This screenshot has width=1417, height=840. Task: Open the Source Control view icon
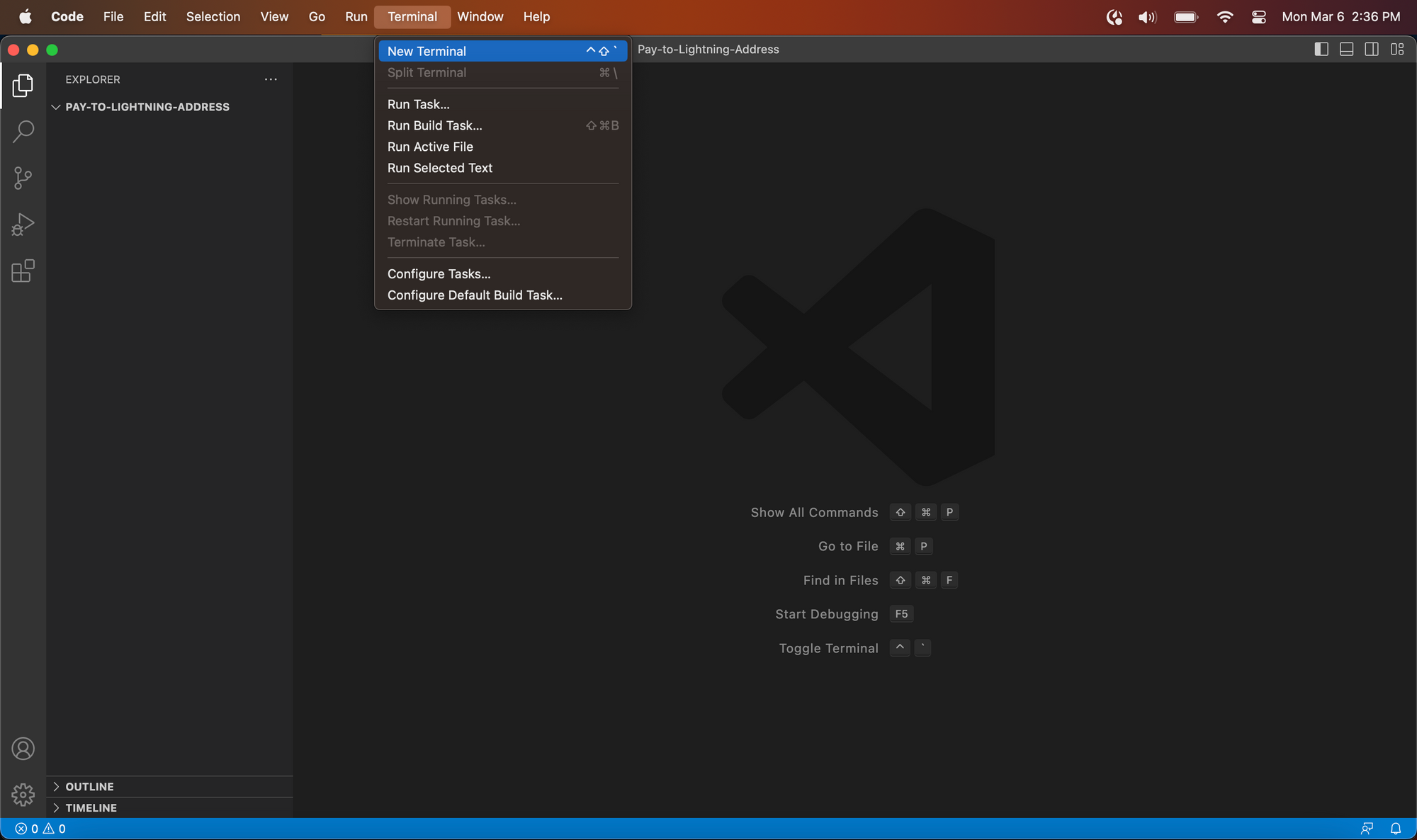23,178
